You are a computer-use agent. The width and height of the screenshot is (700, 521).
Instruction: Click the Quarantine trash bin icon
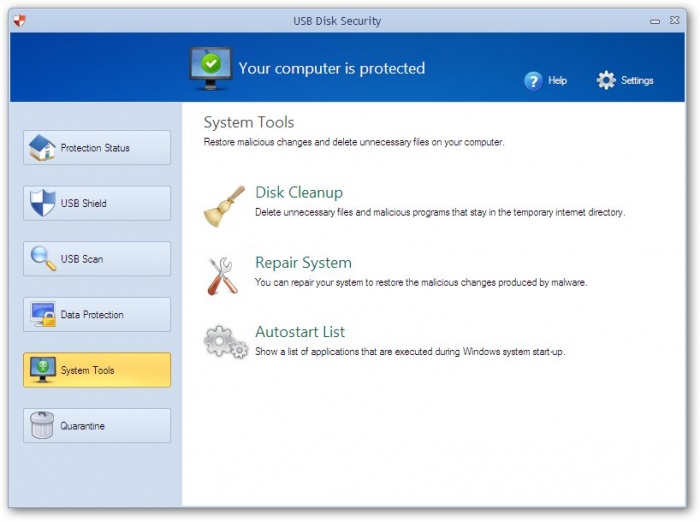pyautogui.click(x=43, y=426)
